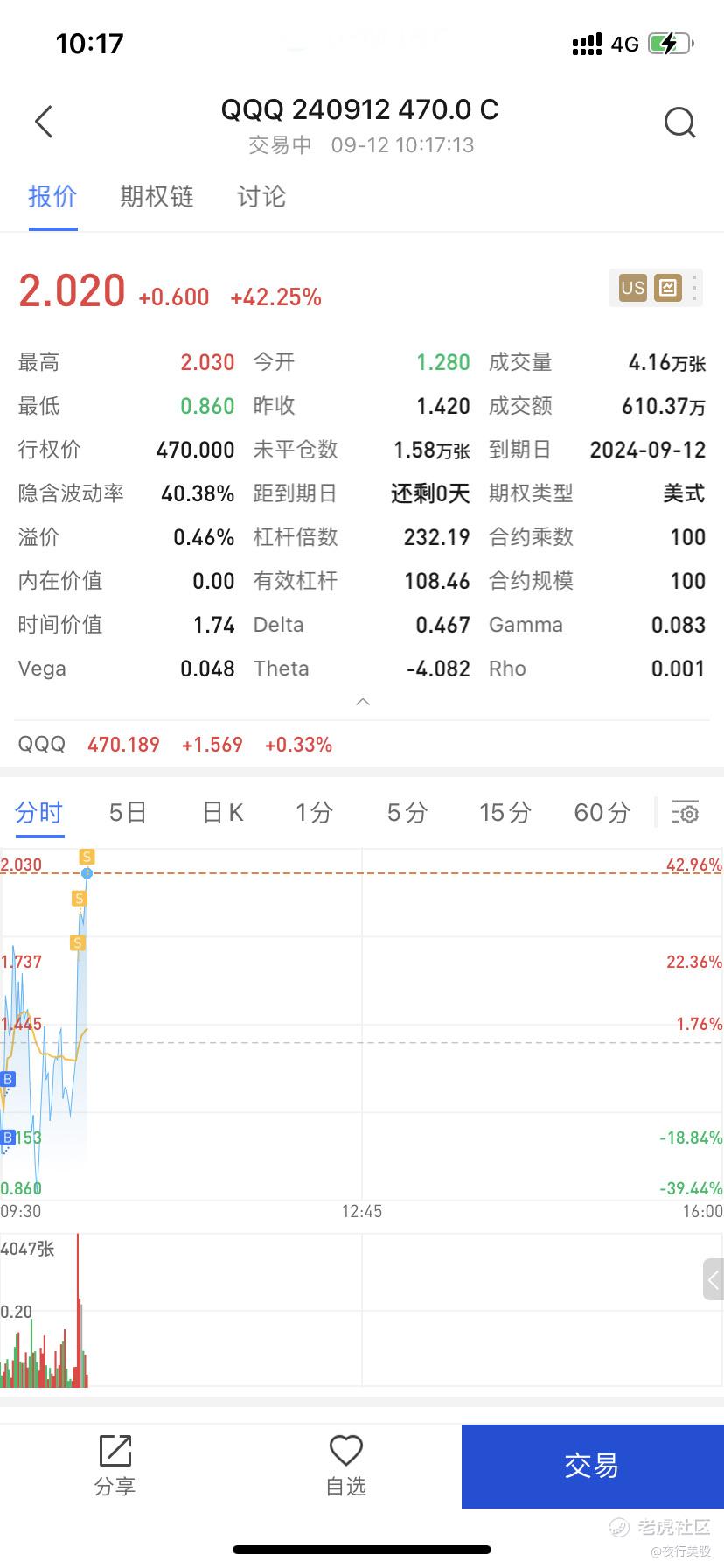Expand the side panel arrow by volume chart
The height and width of the screenshot is (1568, 724).
click(714, 1280)
